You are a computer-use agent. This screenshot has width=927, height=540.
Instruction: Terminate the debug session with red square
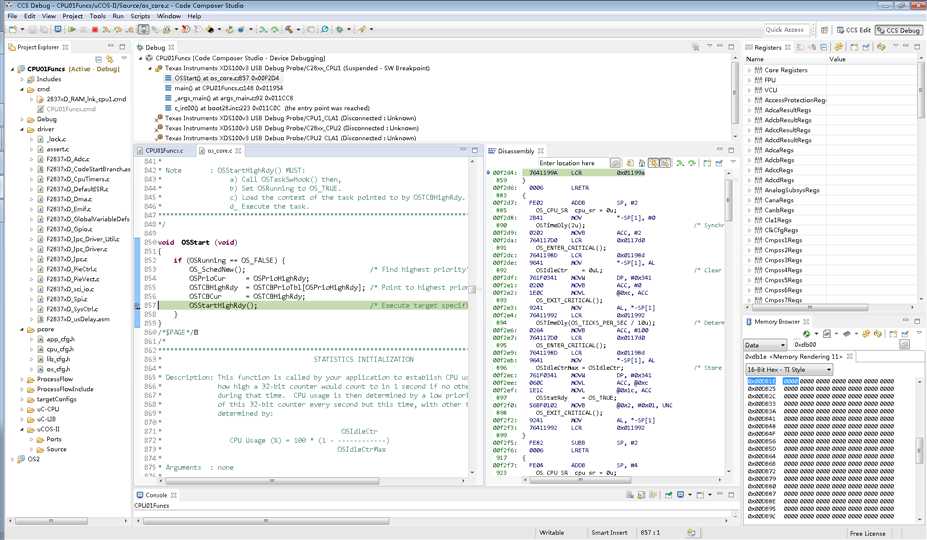click(95, 29)
